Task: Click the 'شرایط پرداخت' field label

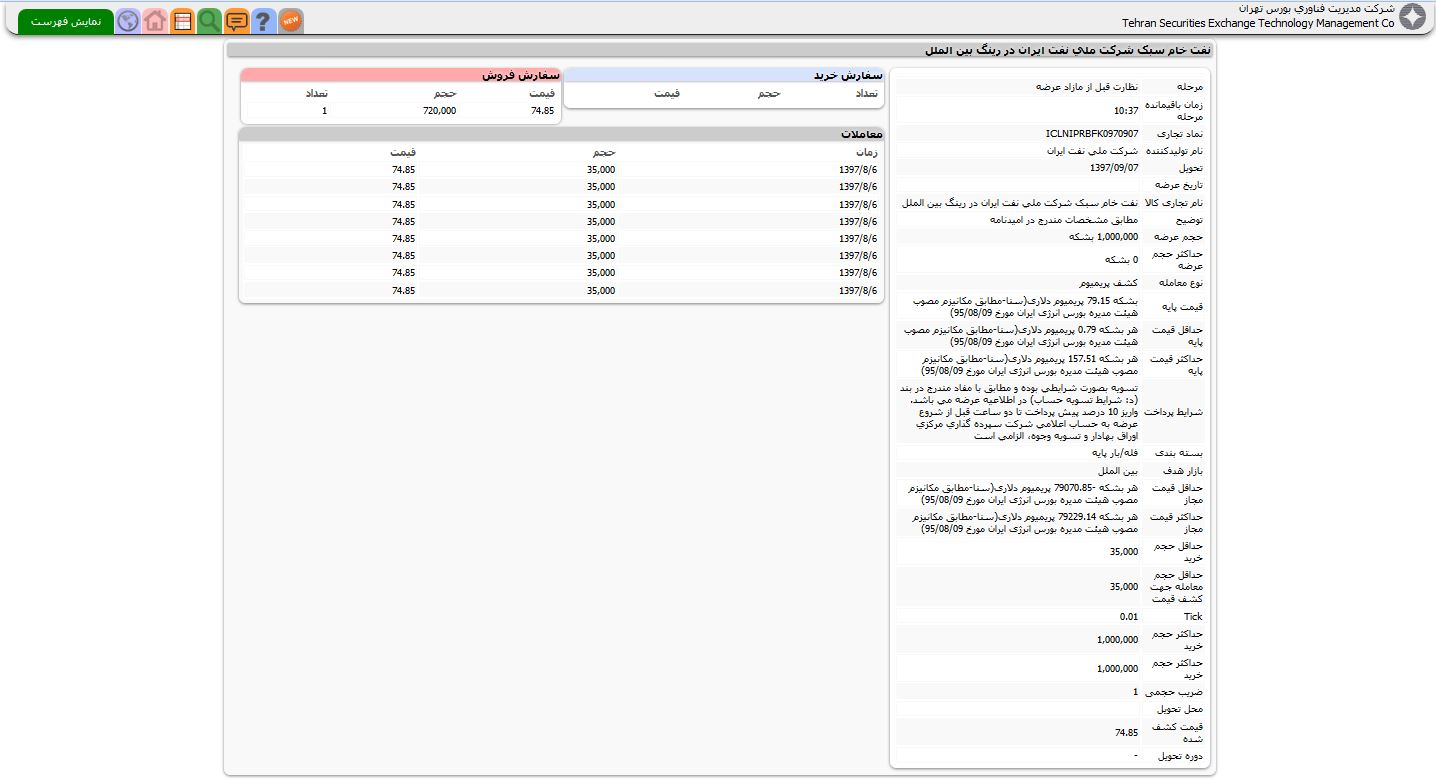Action: pos(1174,411)
